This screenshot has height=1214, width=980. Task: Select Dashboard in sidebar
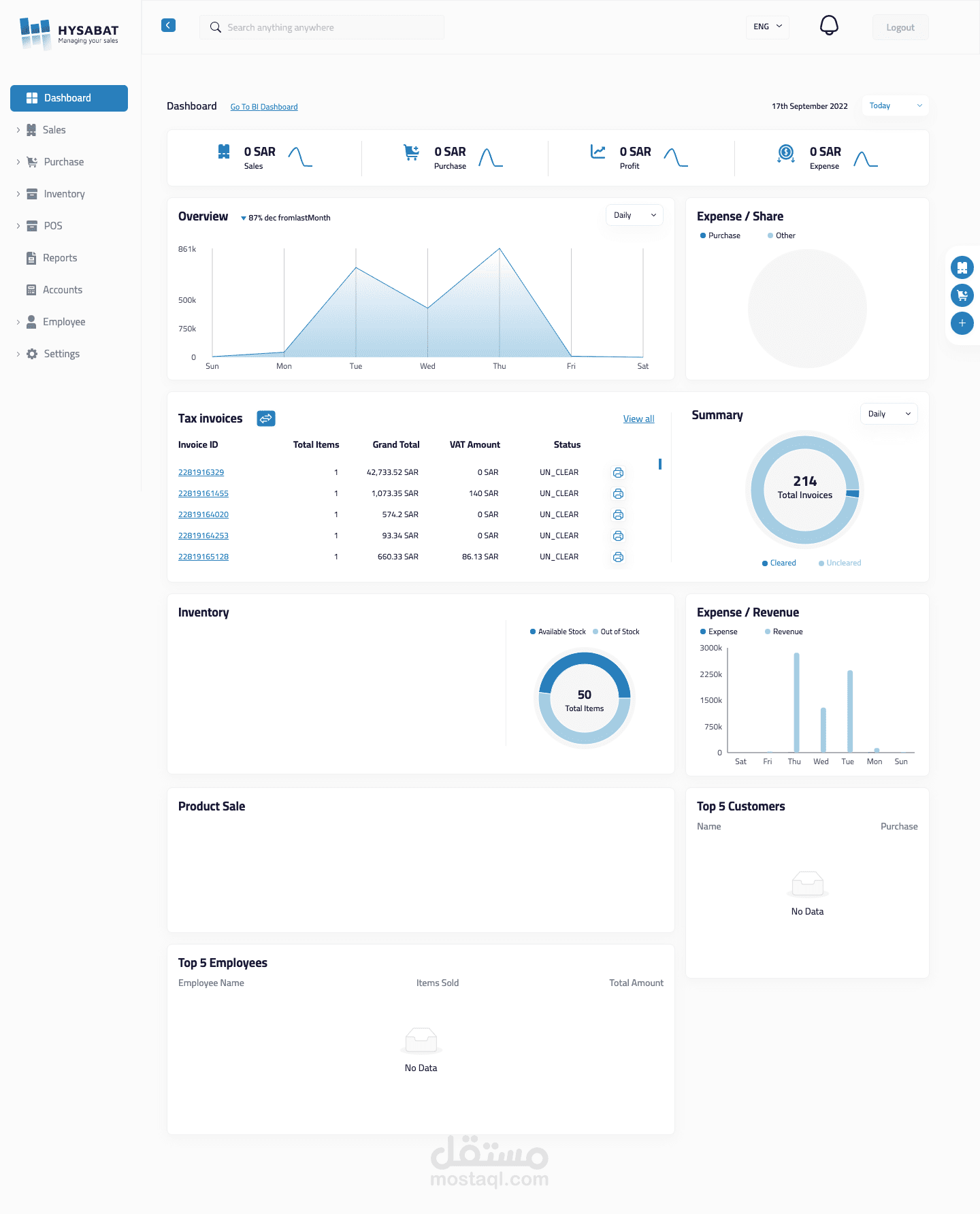tap(69, 98)
